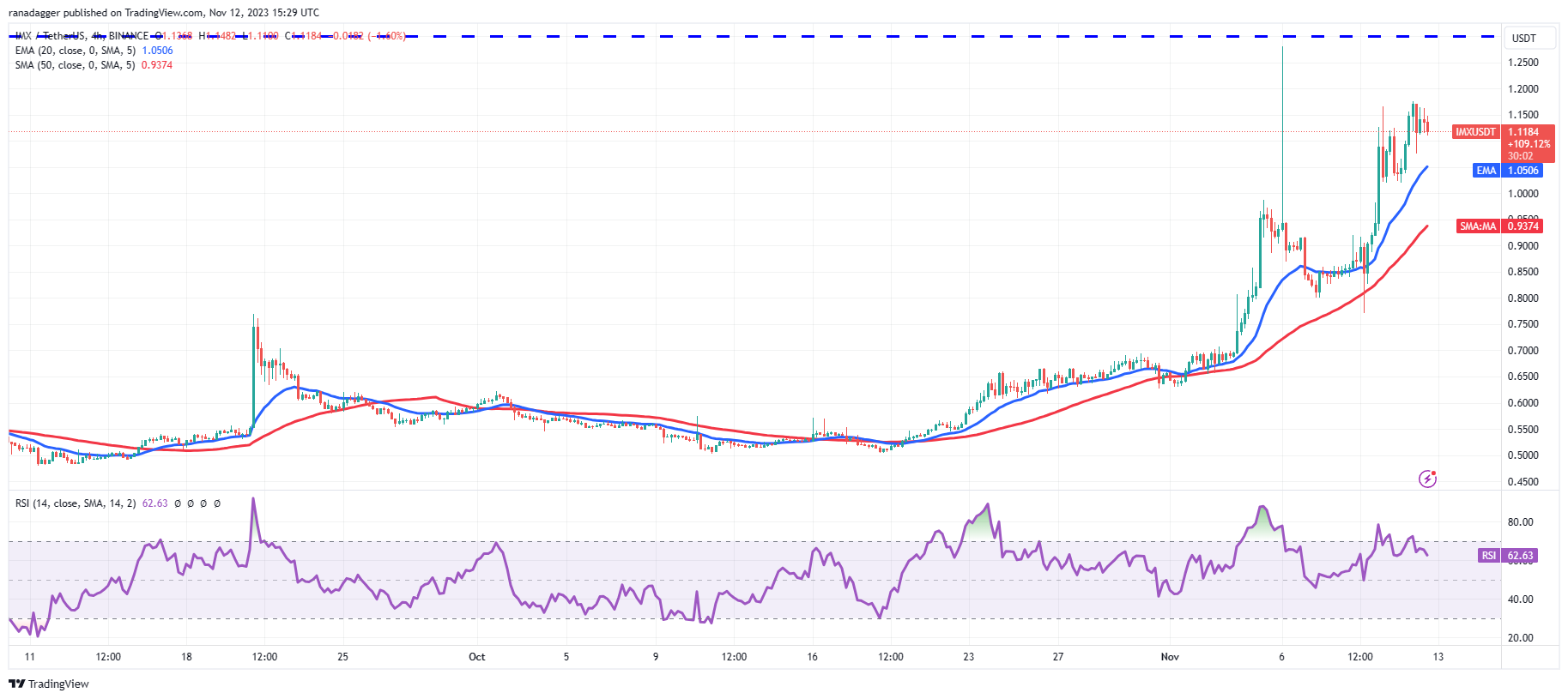Viewport: 1568px width, 699px height.
Task: Click the purple RSI axis label
Action: [1488, 556]
